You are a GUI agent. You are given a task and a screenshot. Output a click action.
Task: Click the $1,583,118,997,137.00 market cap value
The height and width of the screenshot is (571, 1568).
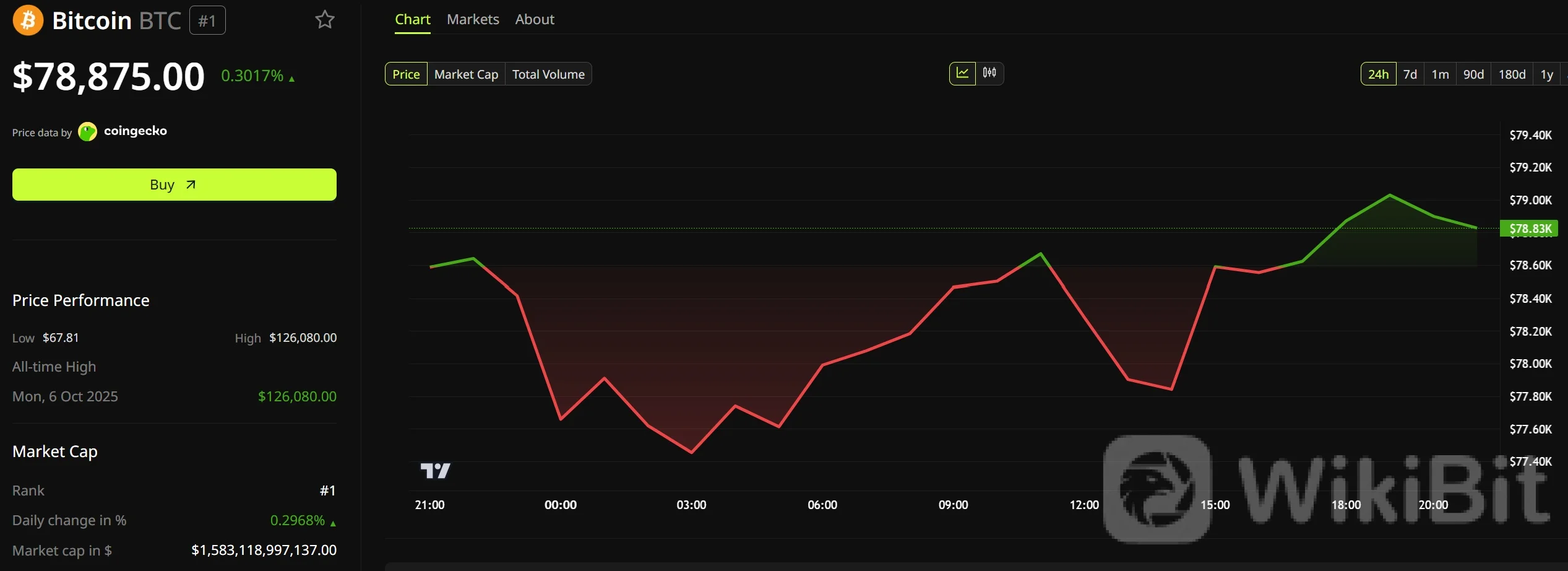point(264,550)
